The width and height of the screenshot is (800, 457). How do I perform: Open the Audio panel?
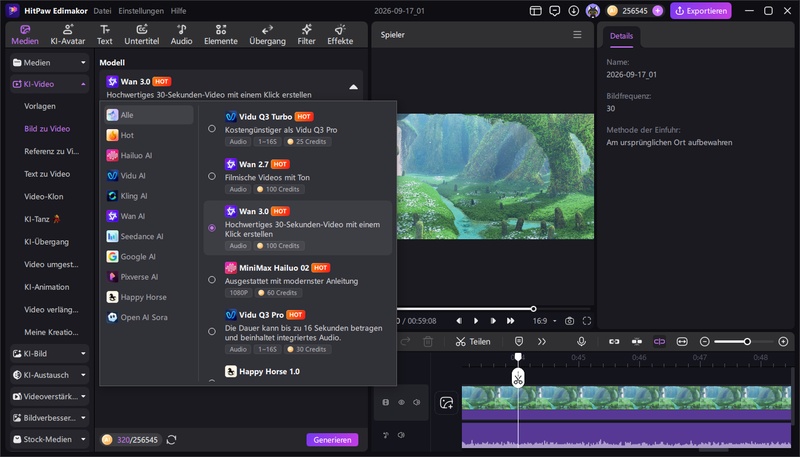(x=182, y=35)
